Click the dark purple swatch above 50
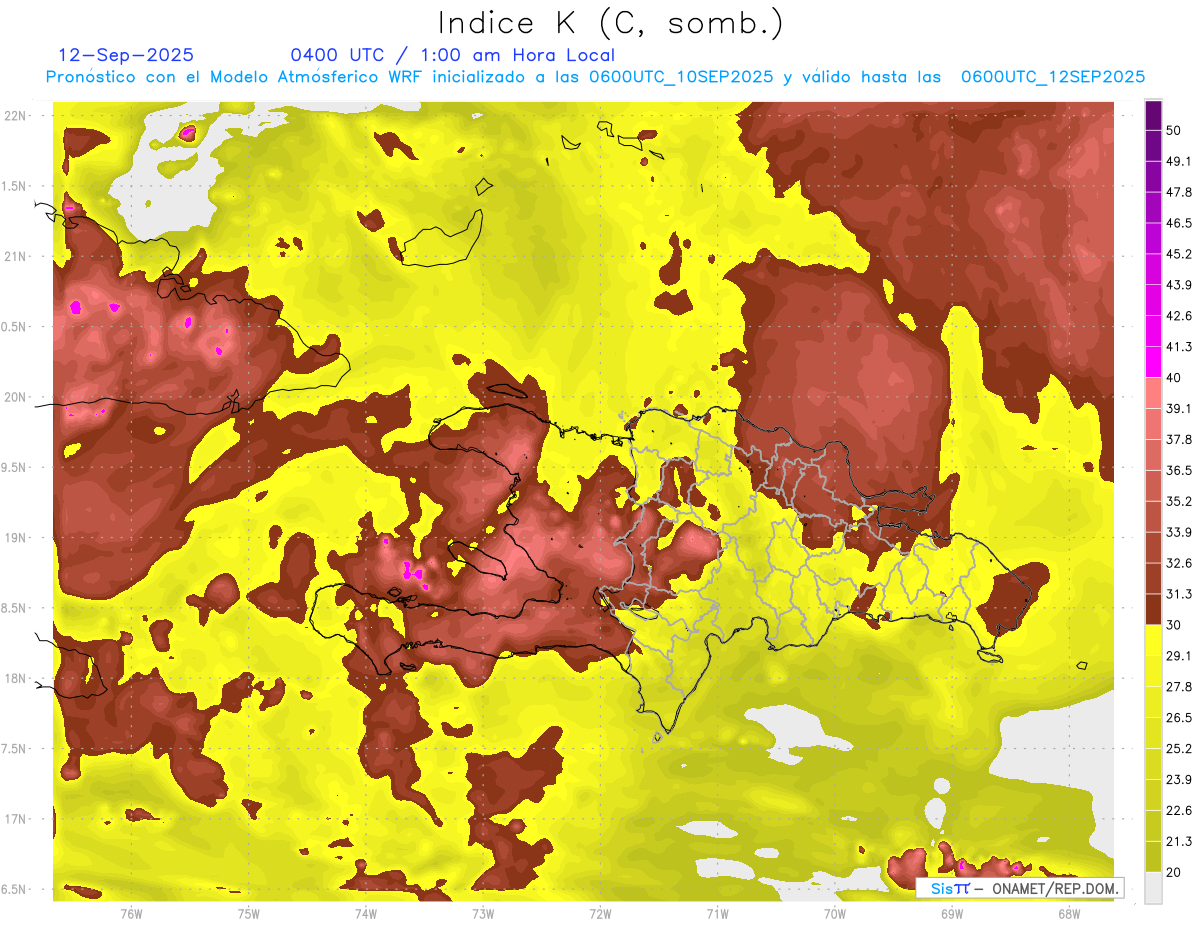Screen dimensions: 1200x927 [1153, 115]
